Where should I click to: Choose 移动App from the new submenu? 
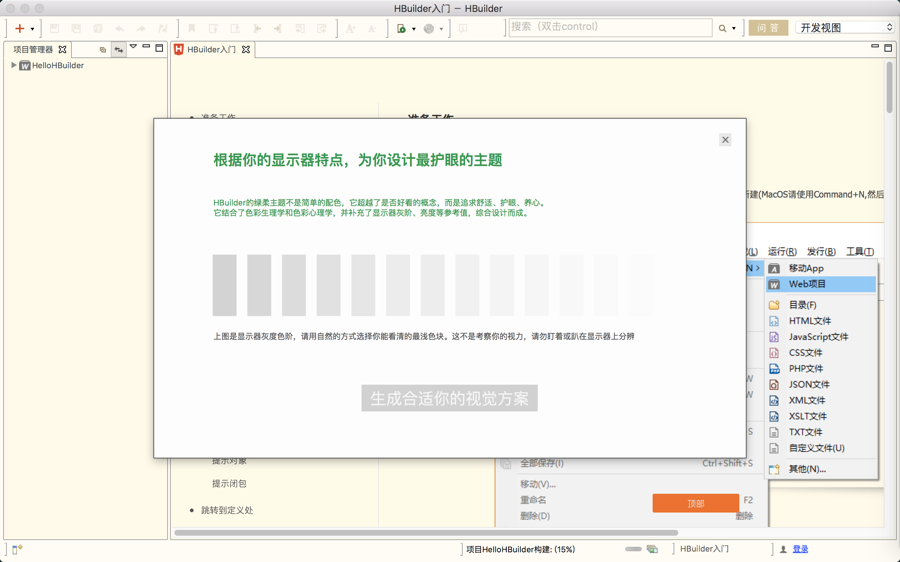point(821,268)
